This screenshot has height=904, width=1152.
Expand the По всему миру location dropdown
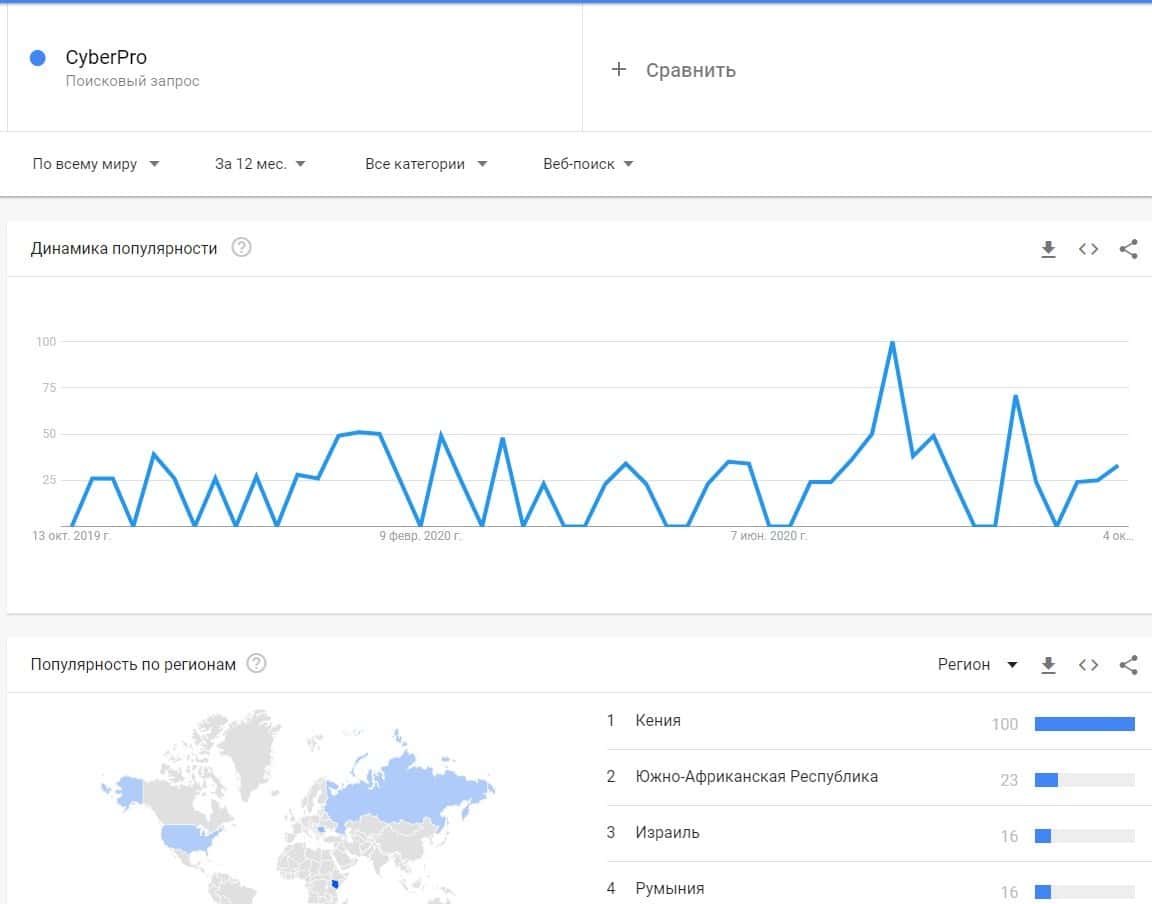point(96,164)
